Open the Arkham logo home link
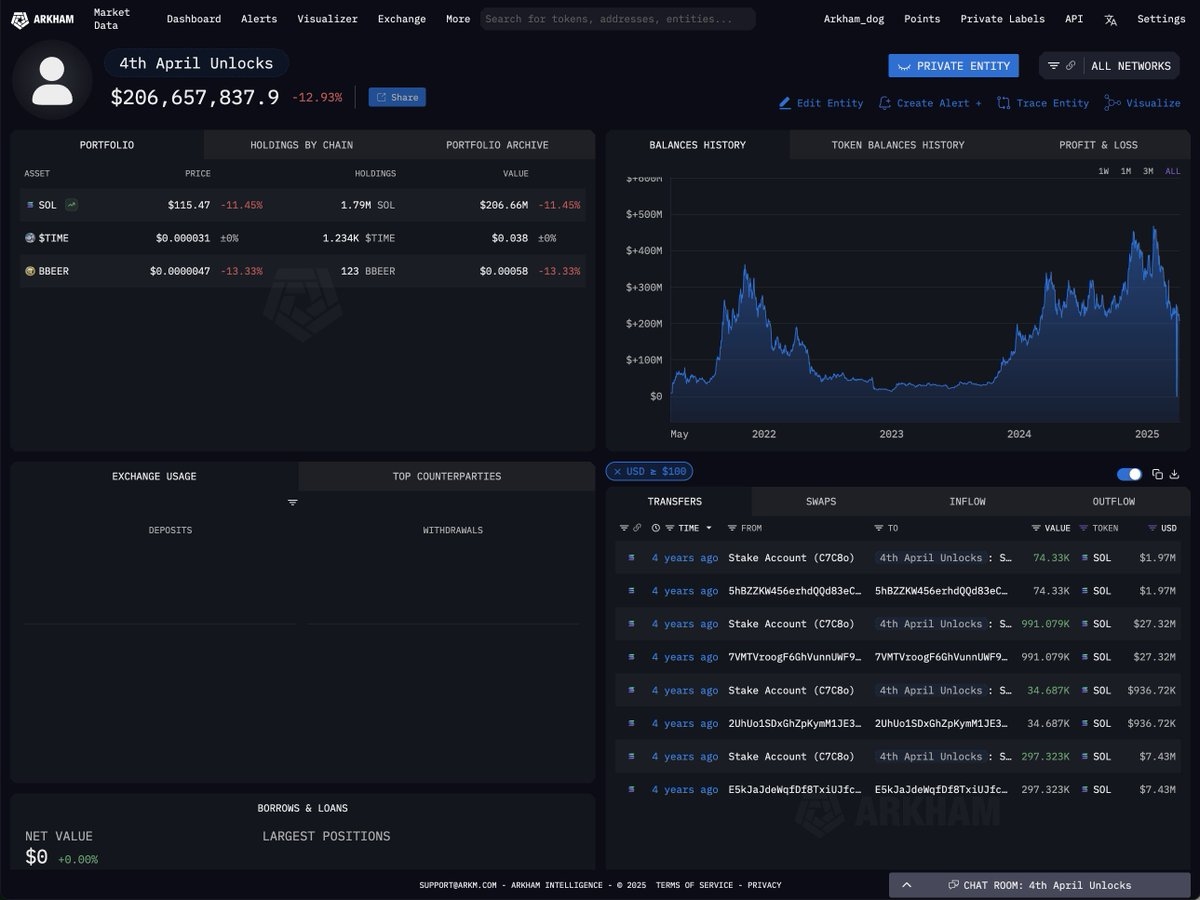 (x=42, y=19)
